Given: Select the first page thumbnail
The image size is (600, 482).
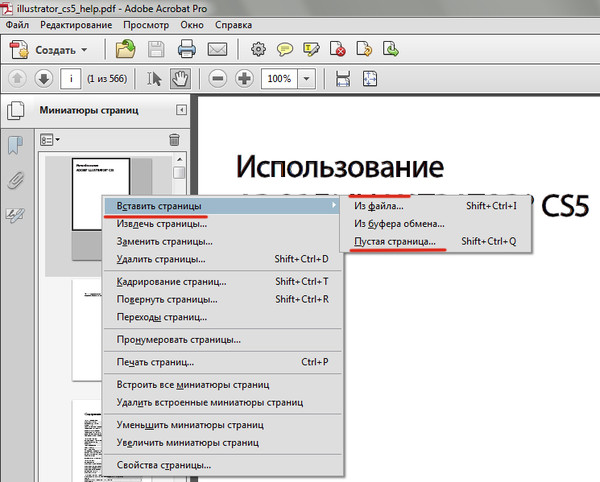Looking at the screenshot, I should tap(101, 194).
